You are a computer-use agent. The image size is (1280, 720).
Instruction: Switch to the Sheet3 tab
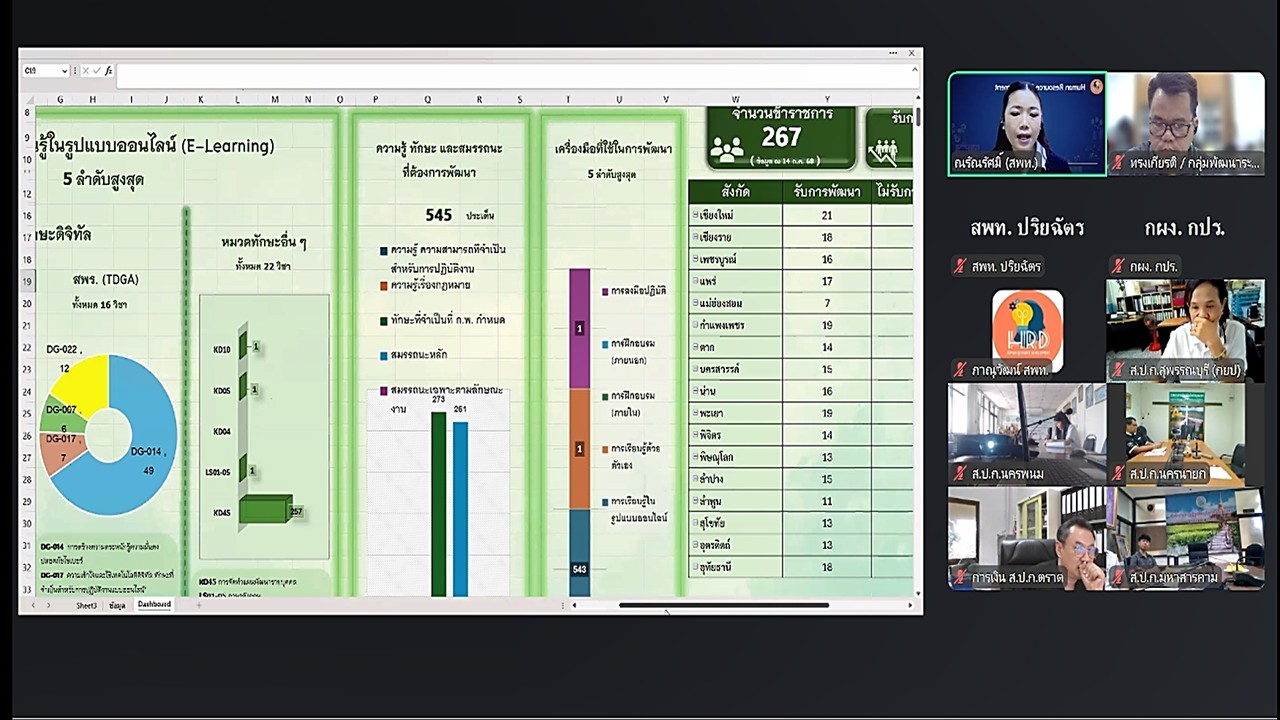[x=86, y=605]
